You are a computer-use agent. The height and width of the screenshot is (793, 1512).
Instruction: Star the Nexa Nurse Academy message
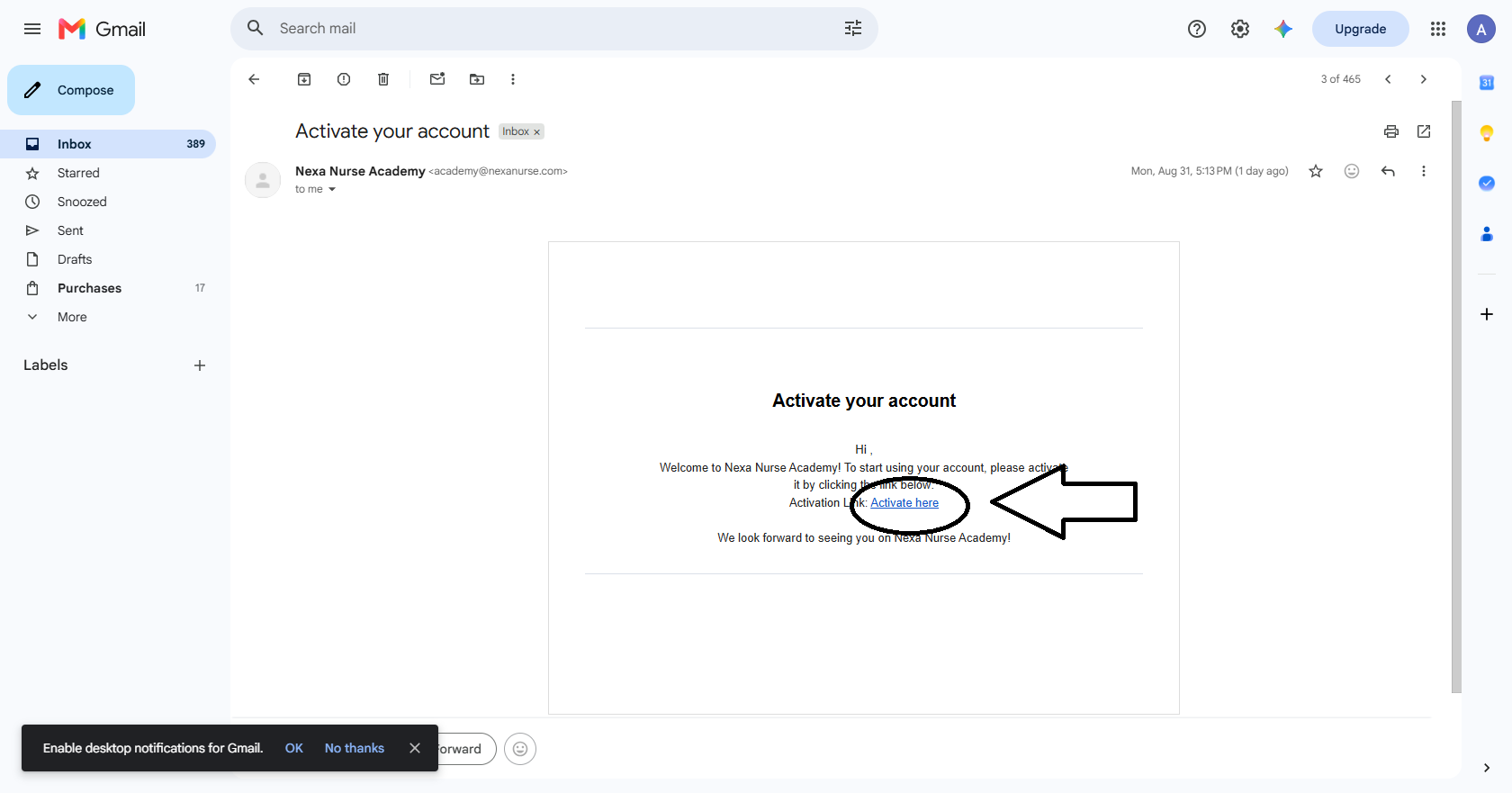click(x=1316, y=171)
